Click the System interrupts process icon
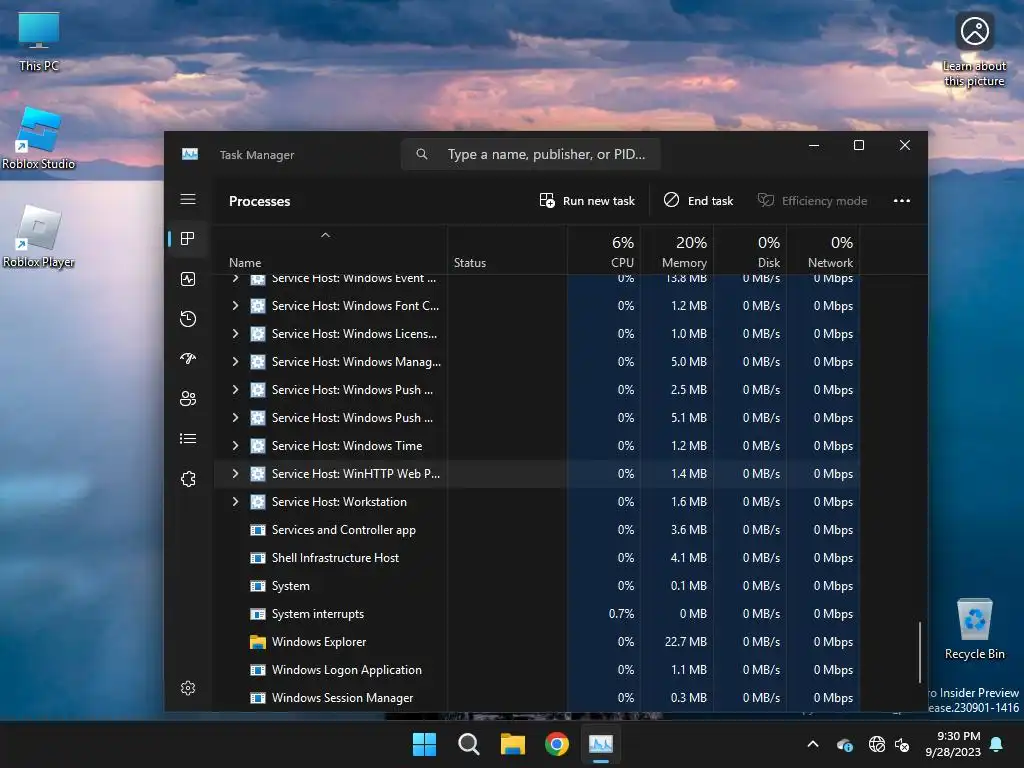This screenshot has width=1024, height=768. click(258, 614)
